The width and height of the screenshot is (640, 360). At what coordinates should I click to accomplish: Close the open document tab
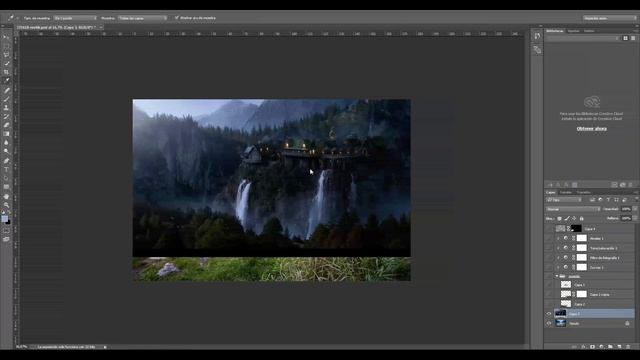100,27
